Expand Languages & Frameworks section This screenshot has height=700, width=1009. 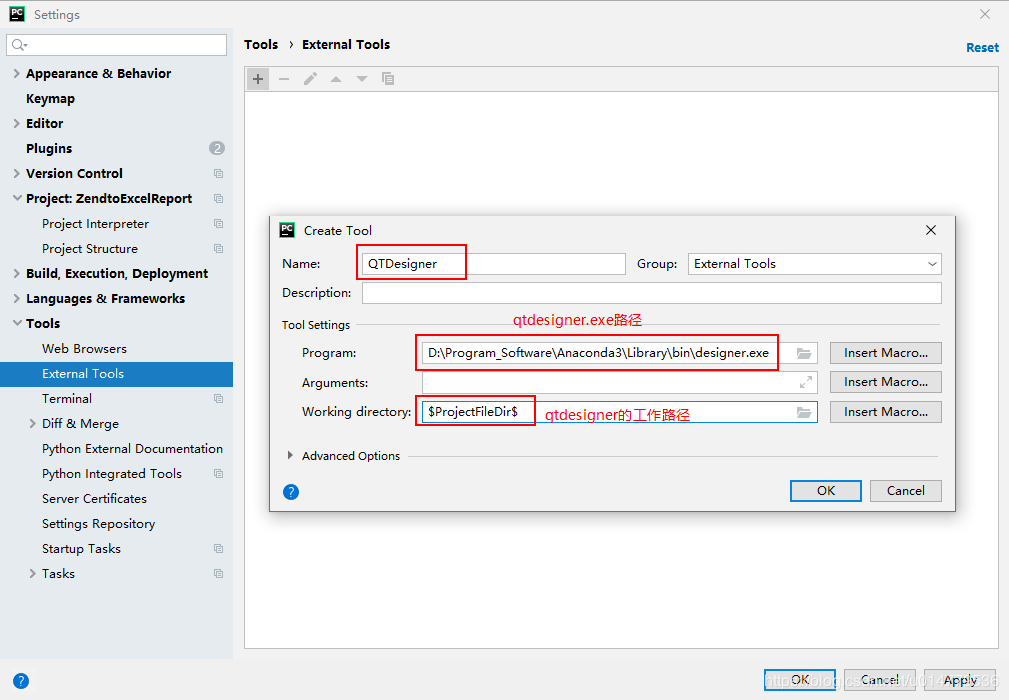click(17, 299)
